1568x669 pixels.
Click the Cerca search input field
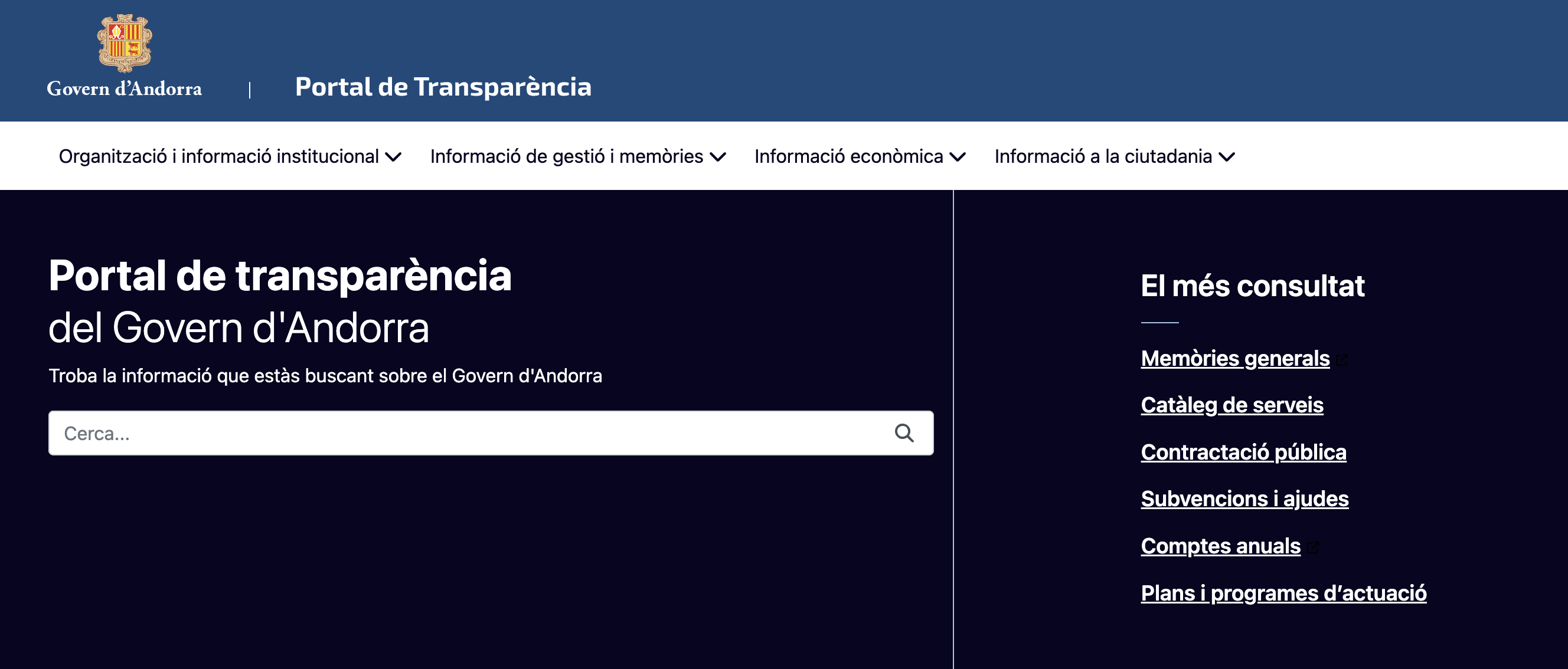[426, 433]
